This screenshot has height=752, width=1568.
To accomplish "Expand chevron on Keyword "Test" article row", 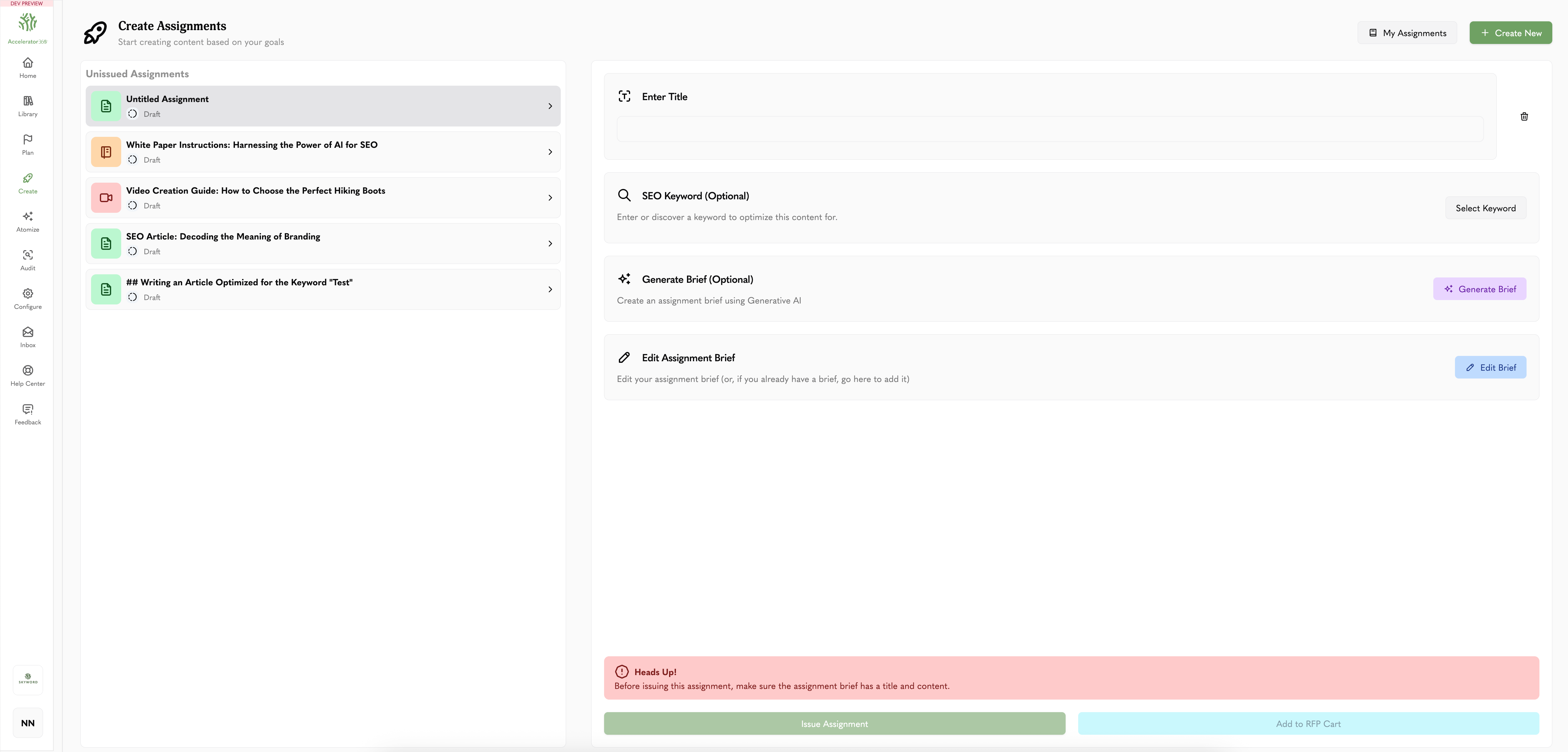I will coord(550,290).
